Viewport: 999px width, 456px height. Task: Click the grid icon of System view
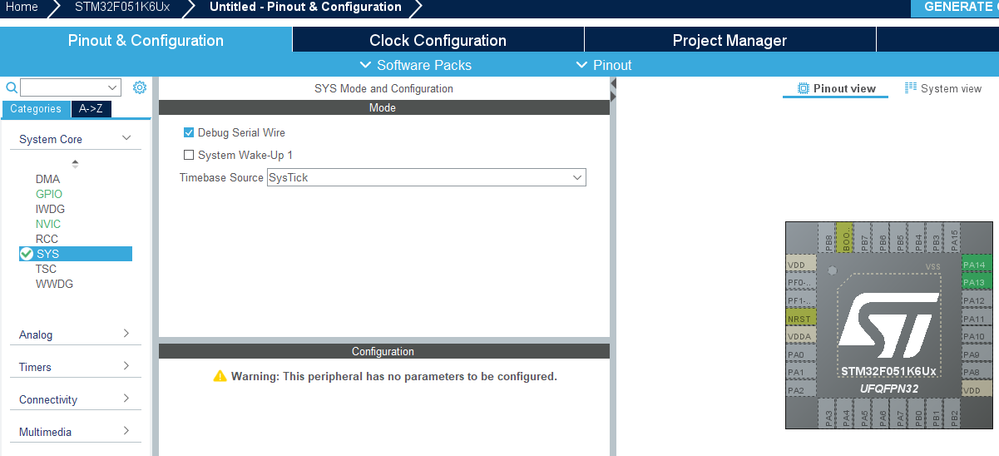910,87
